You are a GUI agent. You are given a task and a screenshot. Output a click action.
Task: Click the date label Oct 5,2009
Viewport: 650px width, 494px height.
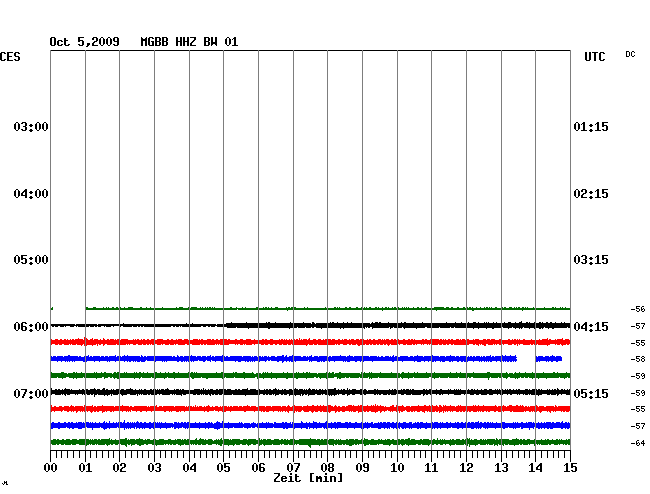click(x=84, y=42)
